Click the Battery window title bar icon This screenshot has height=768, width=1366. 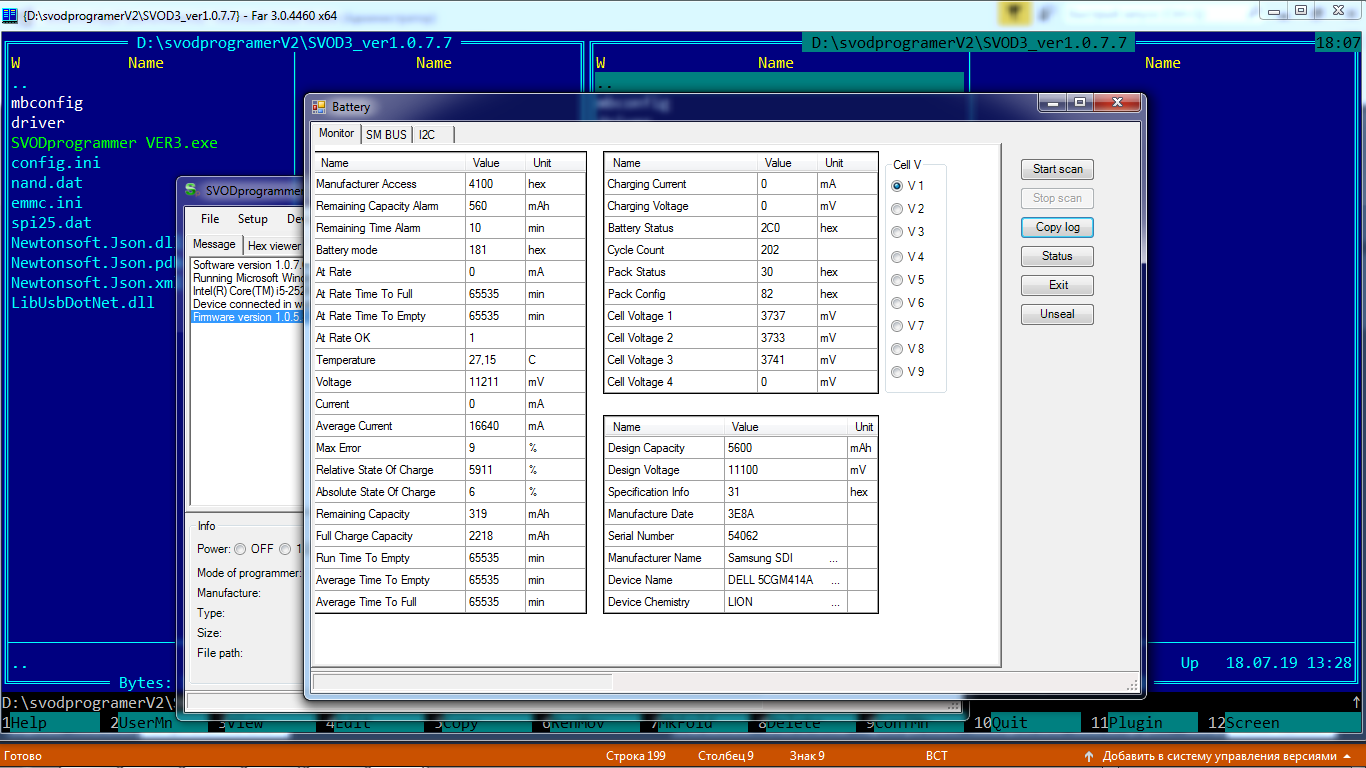click(x=319, y=107)
